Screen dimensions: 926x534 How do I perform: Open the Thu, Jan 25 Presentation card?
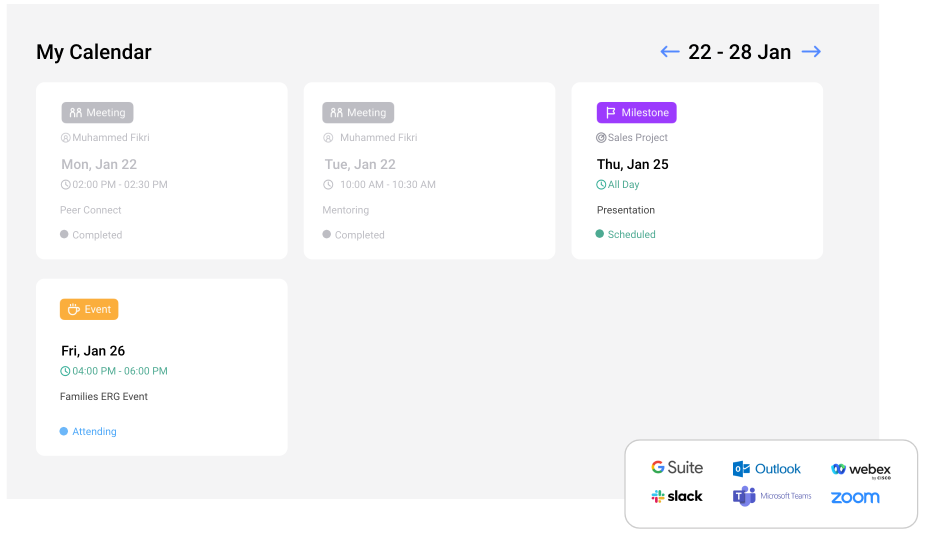click(697, 180)
